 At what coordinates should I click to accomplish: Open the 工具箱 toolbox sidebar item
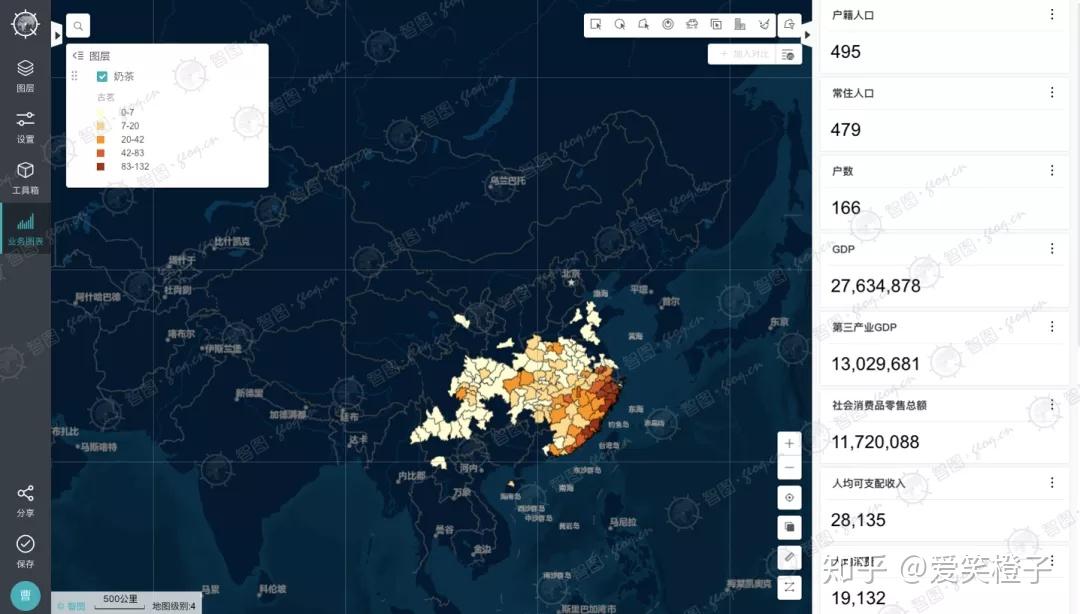coord(25,178)
